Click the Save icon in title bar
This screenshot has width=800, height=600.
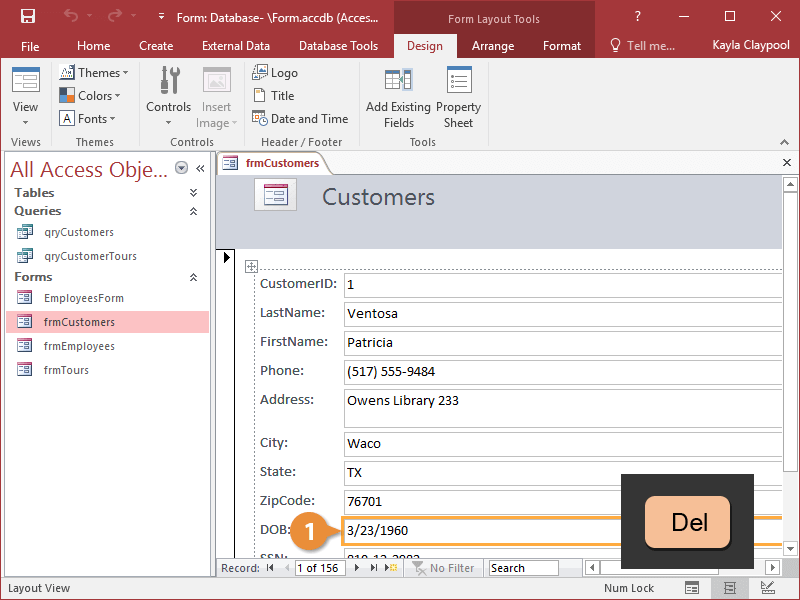27,16
